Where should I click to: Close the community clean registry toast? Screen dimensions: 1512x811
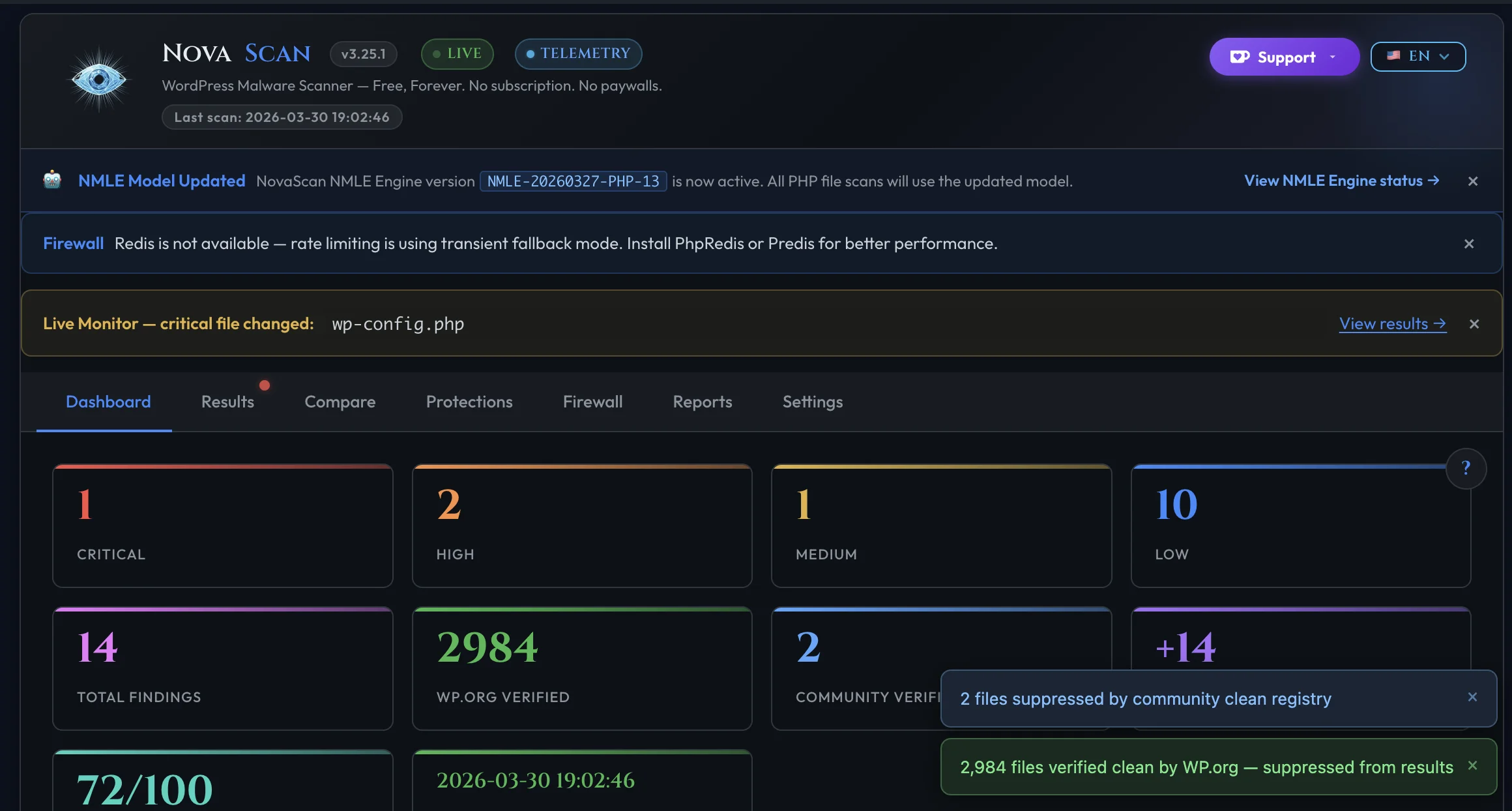1472,698
